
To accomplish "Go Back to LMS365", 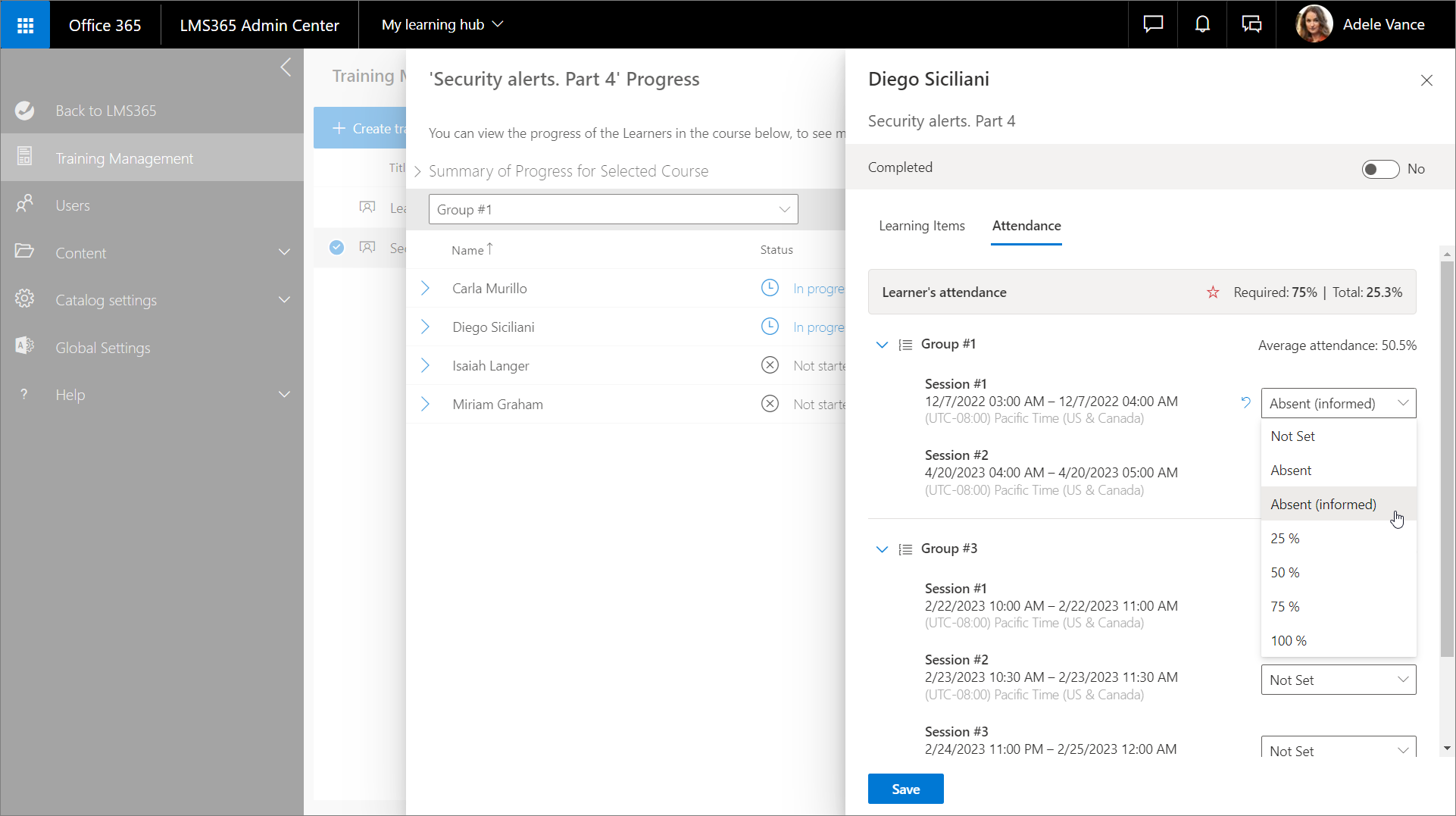I will point(105,111).
